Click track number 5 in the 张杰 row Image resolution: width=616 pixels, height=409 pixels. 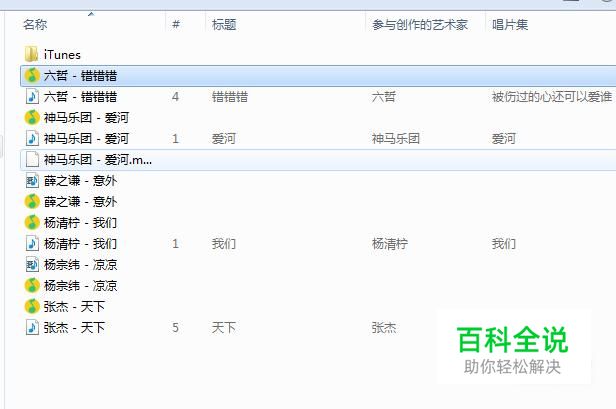pos(176,328)
